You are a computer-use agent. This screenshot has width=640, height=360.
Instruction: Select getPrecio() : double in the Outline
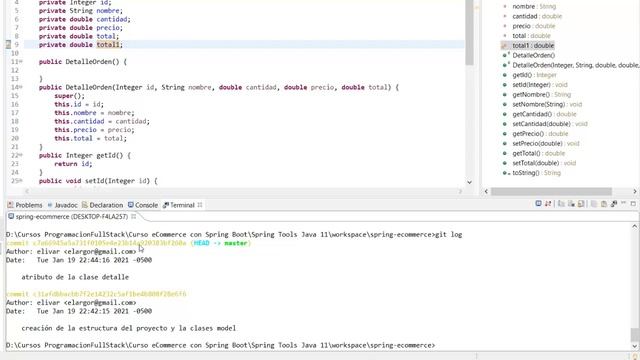pos(540,134)
